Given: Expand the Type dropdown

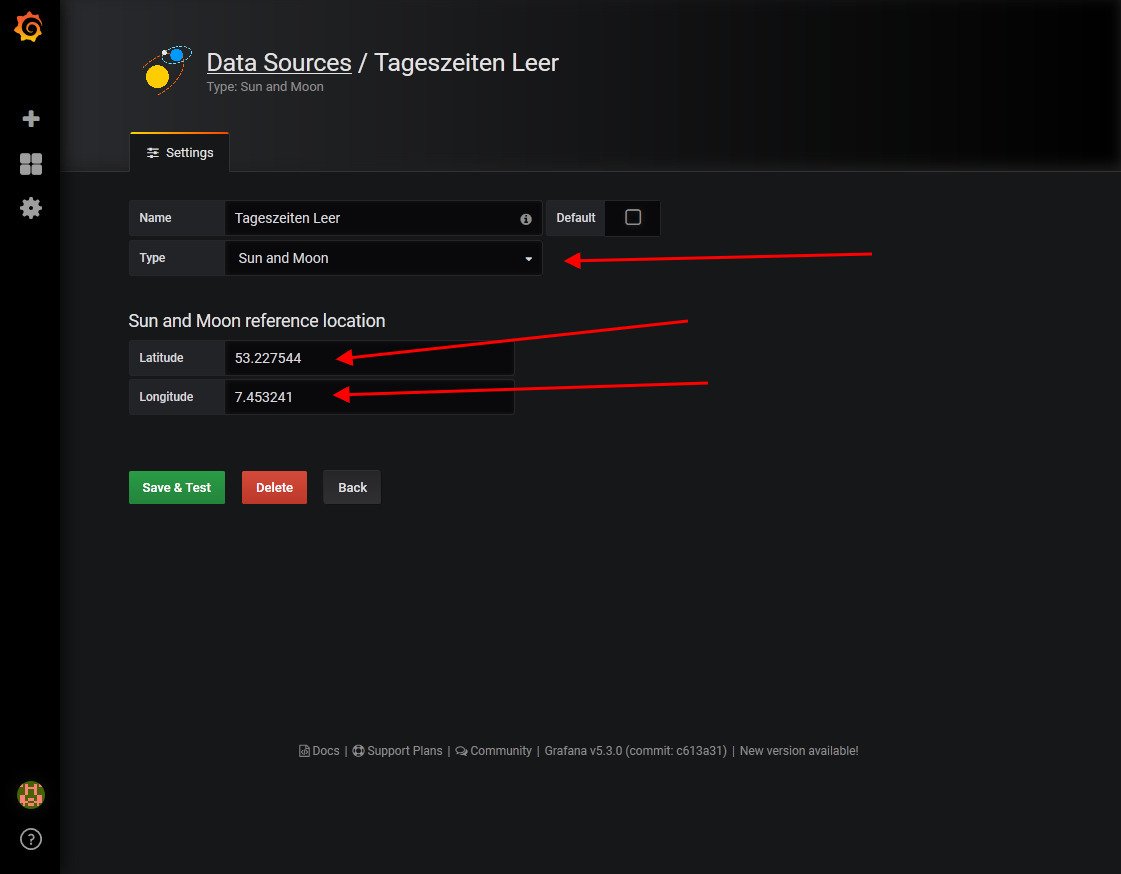Looking at the screenshot, I should (x=383, y=258).
